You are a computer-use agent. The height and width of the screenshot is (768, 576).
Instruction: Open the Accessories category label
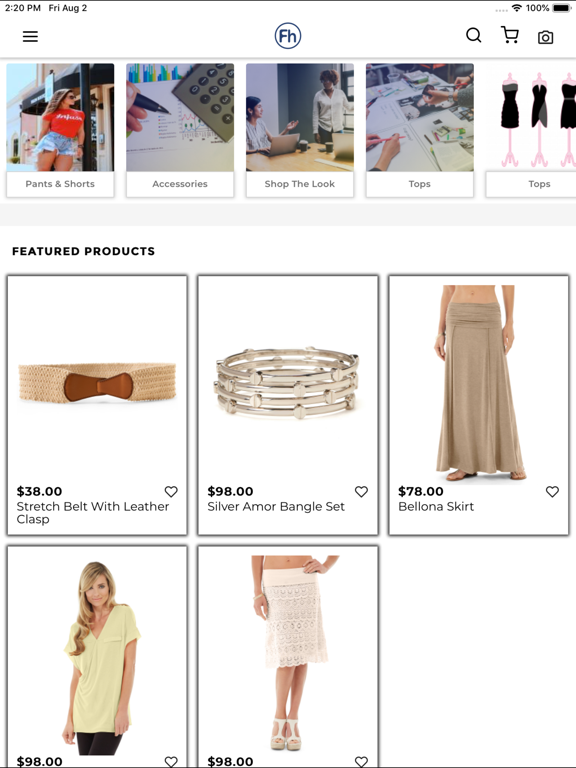(x=180, y=184)
